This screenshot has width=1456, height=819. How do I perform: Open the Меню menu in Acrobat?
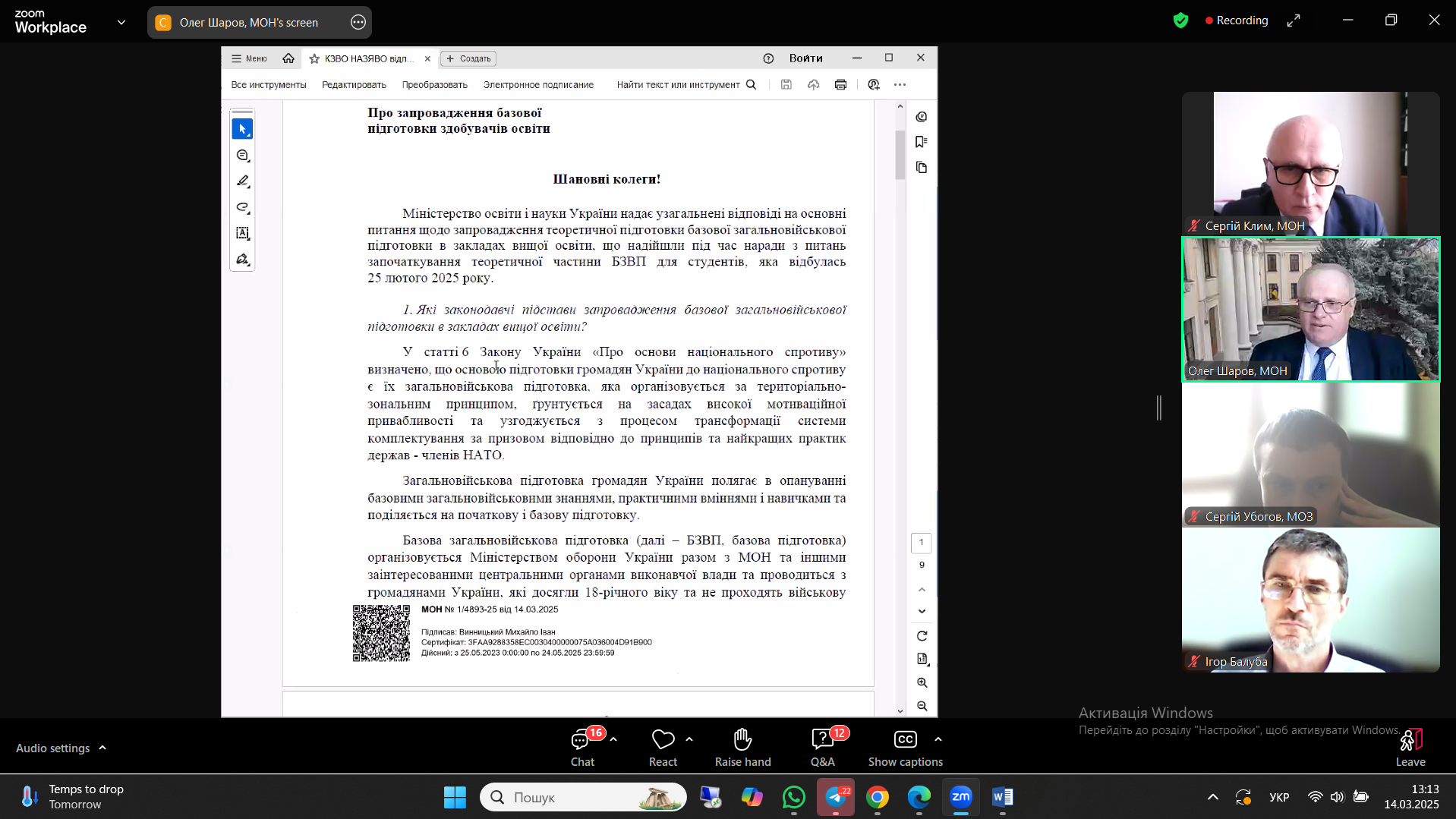(249, 58)
